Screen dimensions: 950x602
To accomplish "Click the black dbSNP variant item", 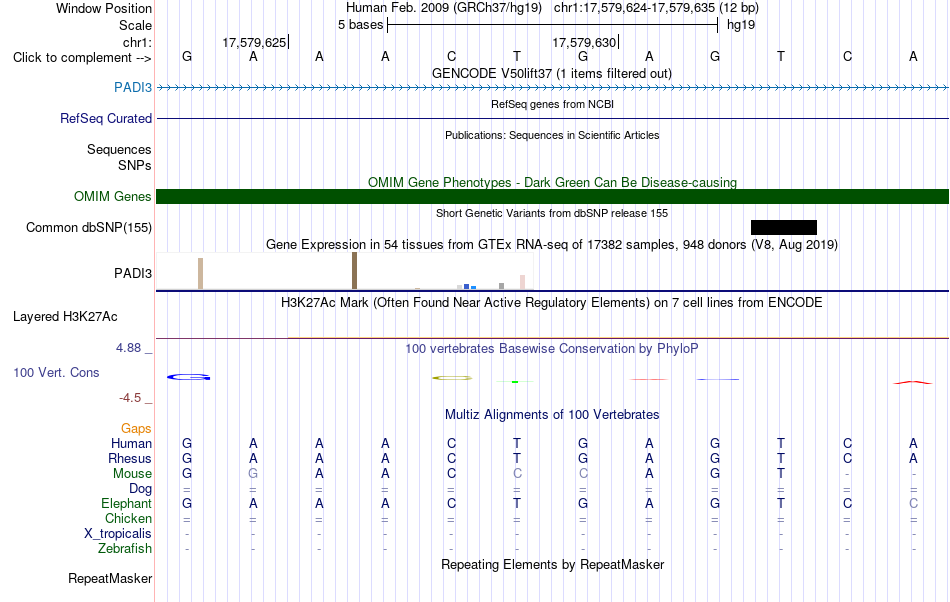I will click(x=783, y=227).
